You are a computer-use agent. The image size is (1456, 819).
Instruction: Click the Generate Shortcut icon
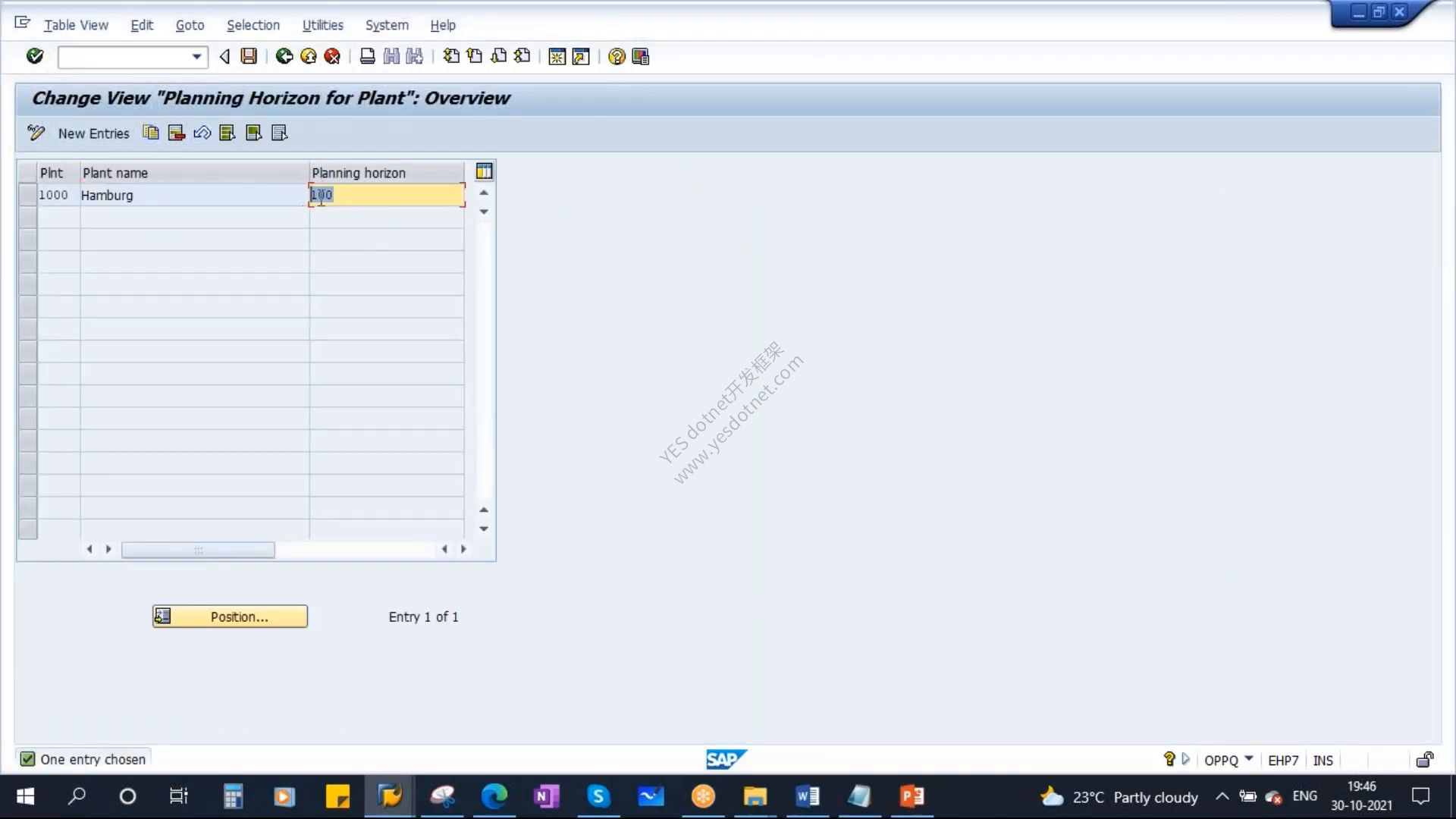[x=581, y=57]
